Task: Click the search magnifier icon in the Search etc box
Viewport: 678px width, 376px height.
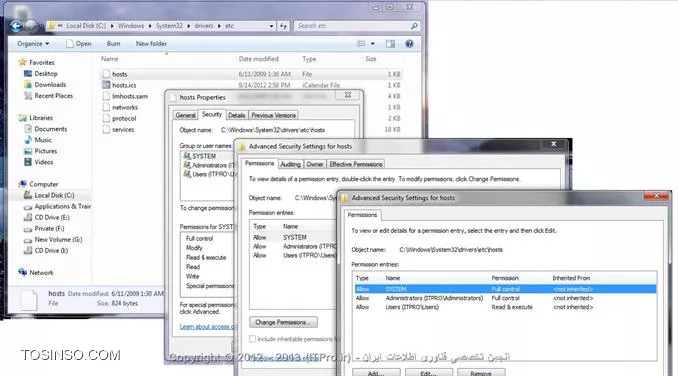Action: tap(414, 26)
